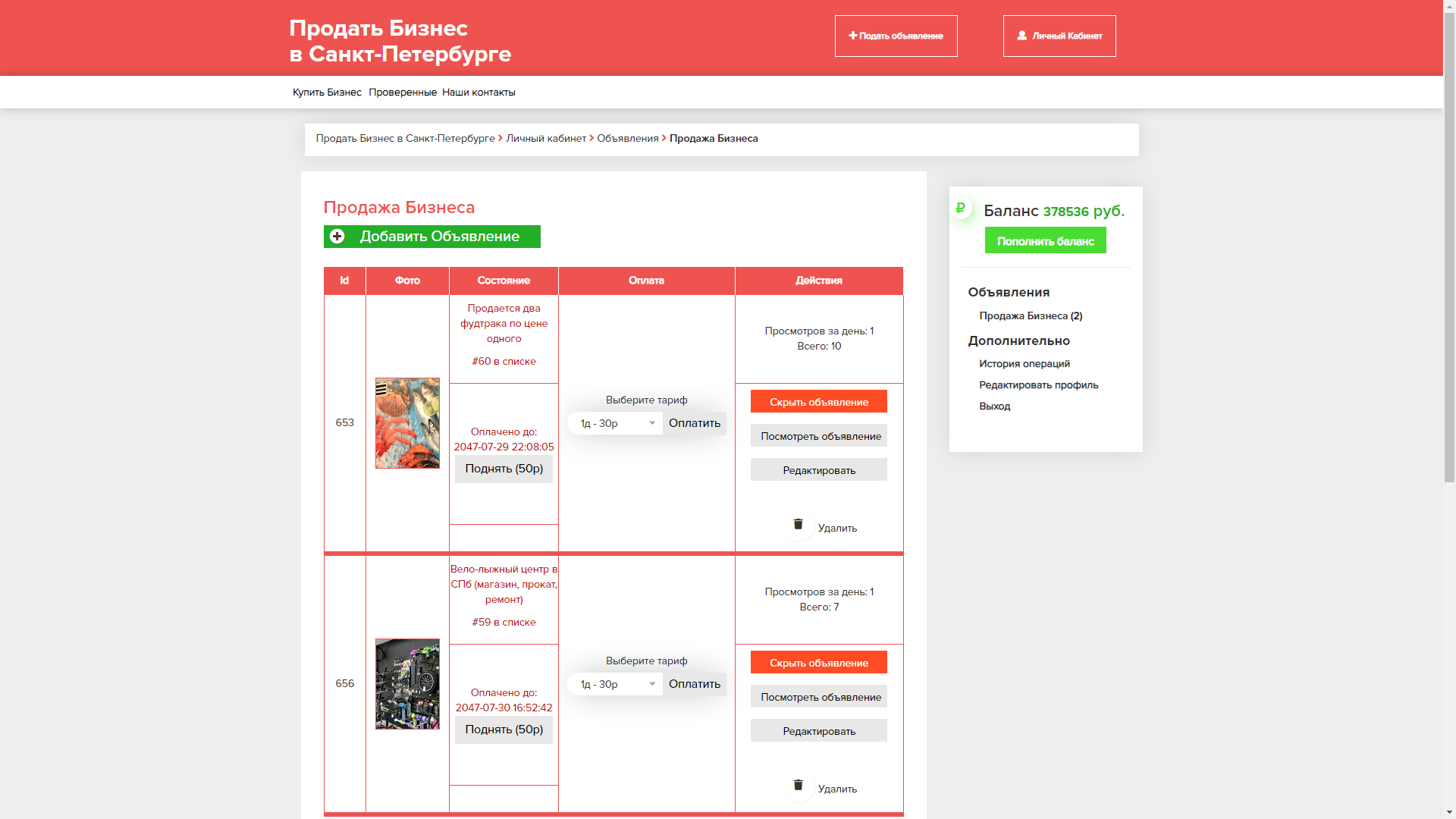Open tariff dropdown for listing 653
The image size is (1456, 819).
tap(615, 423)
